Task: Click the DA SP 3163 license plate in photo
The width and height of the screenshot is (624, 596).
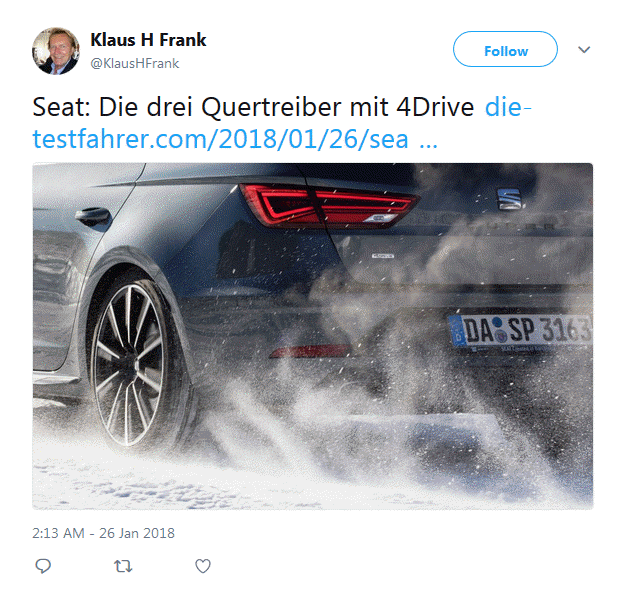Action: tap(521, 330)
